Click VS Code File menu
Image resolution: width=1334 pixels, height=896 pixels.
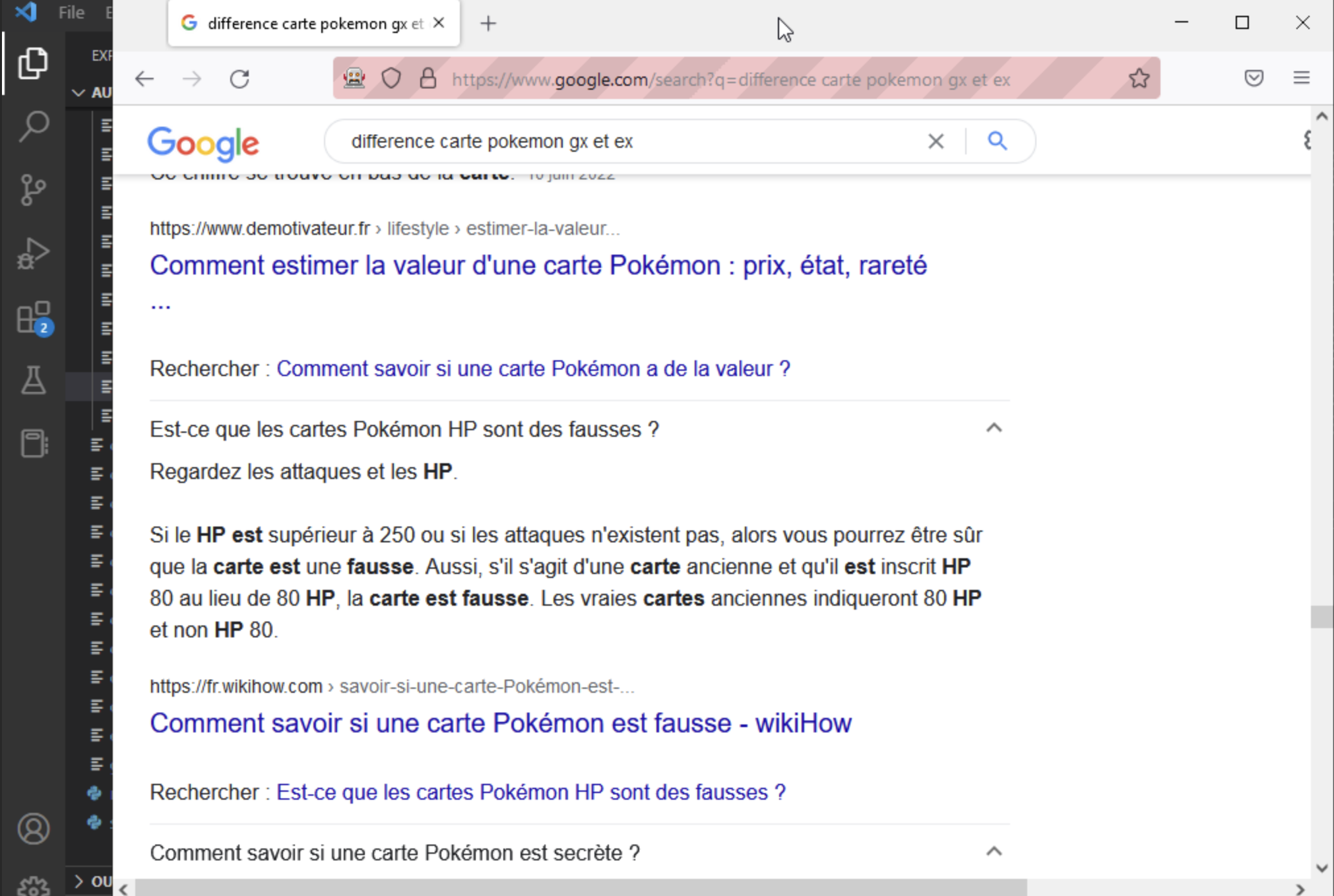point(71,13)
